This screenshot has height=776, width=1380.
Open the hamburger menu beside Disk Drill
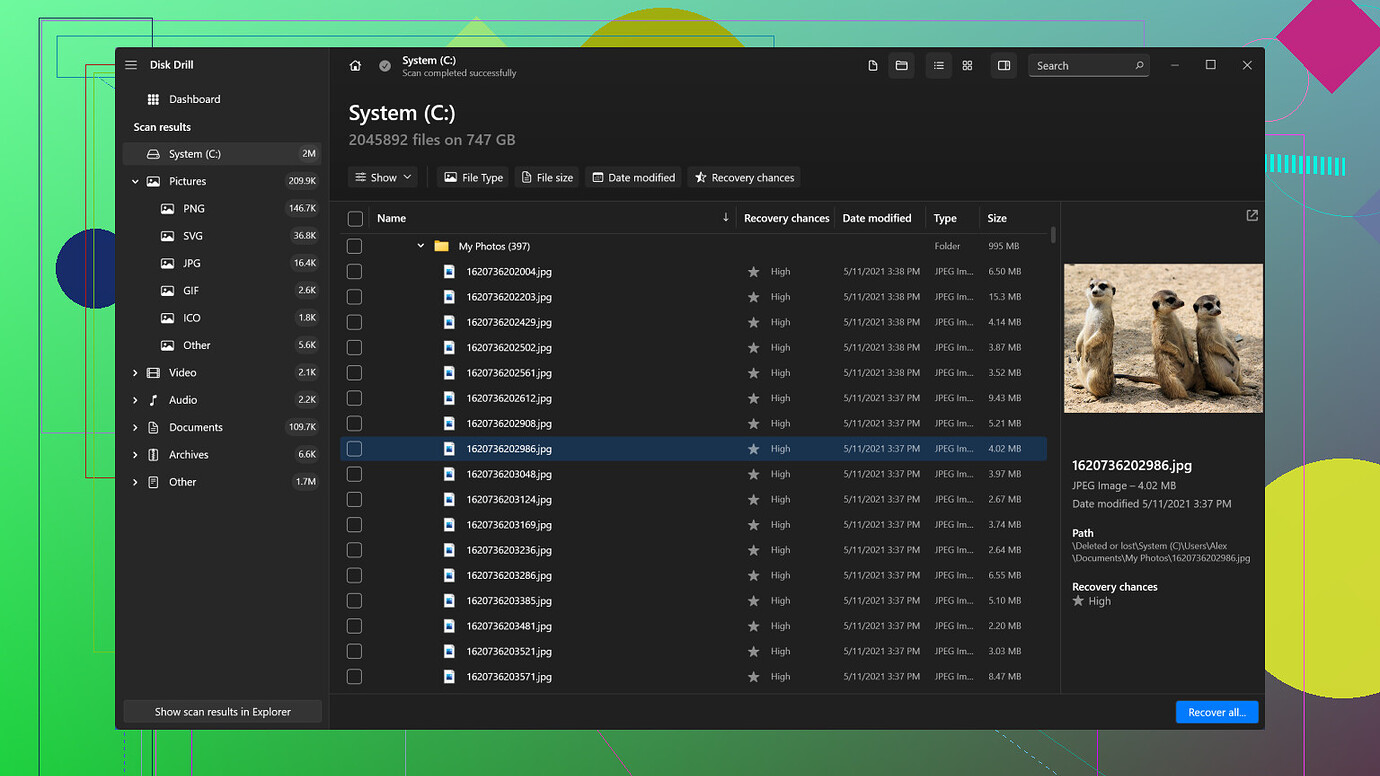131,65
